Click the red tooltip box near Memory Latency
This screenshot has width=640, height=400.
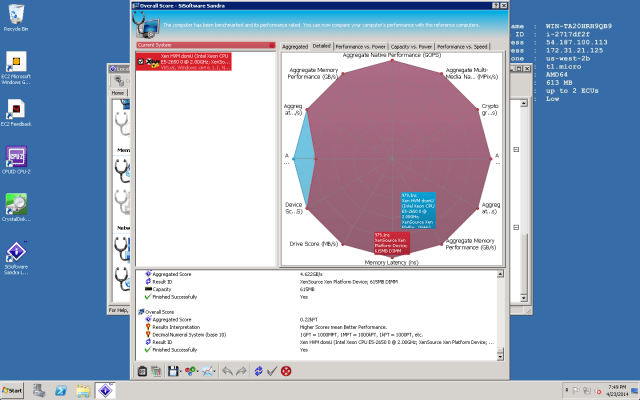click(392, 243)
